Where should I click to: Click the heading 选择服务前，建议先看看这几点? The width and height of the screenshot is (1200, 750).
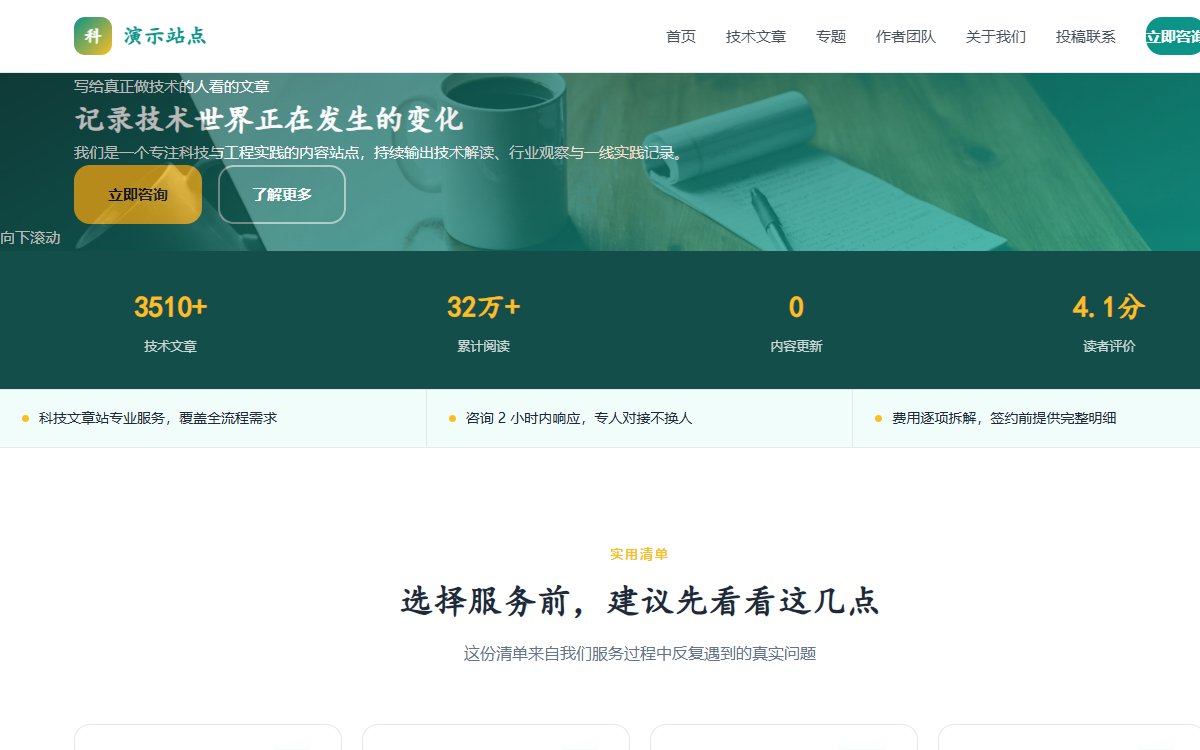(639, 602)
